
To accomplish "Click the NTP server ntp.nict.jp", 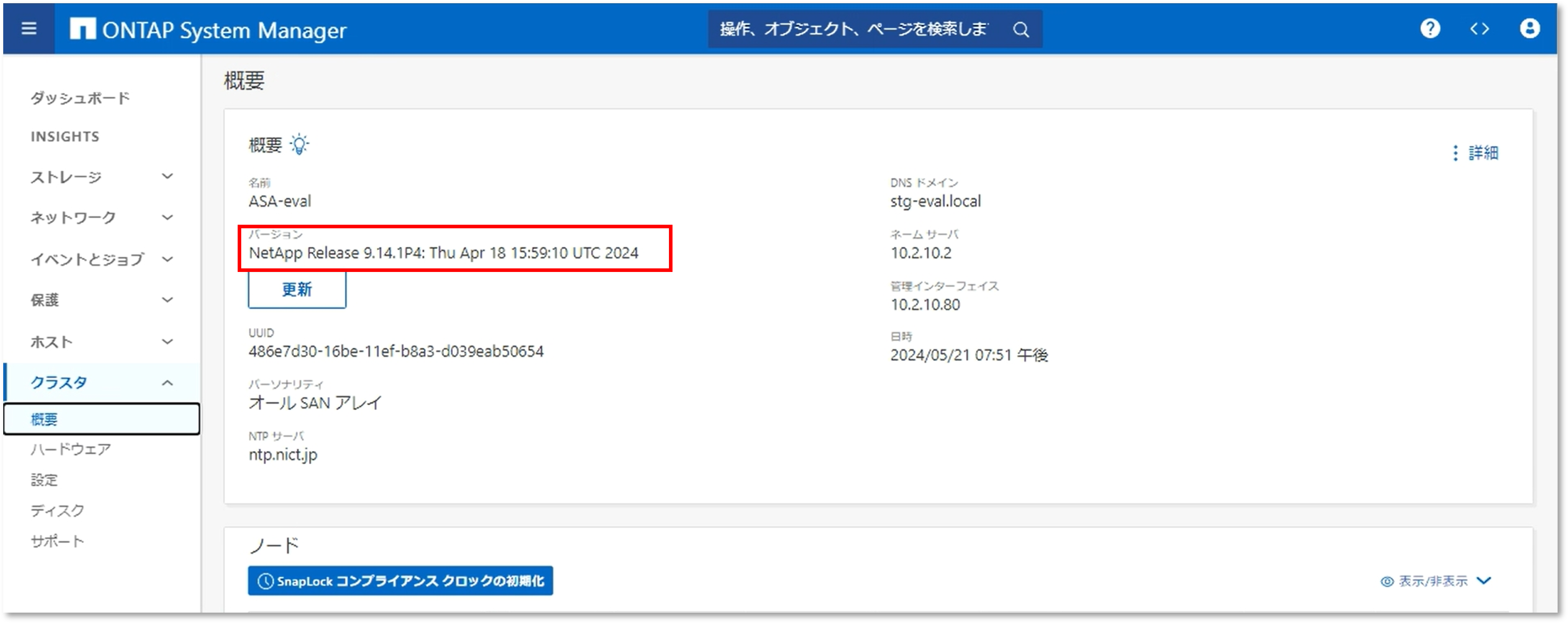I will [x=283, y=455].
